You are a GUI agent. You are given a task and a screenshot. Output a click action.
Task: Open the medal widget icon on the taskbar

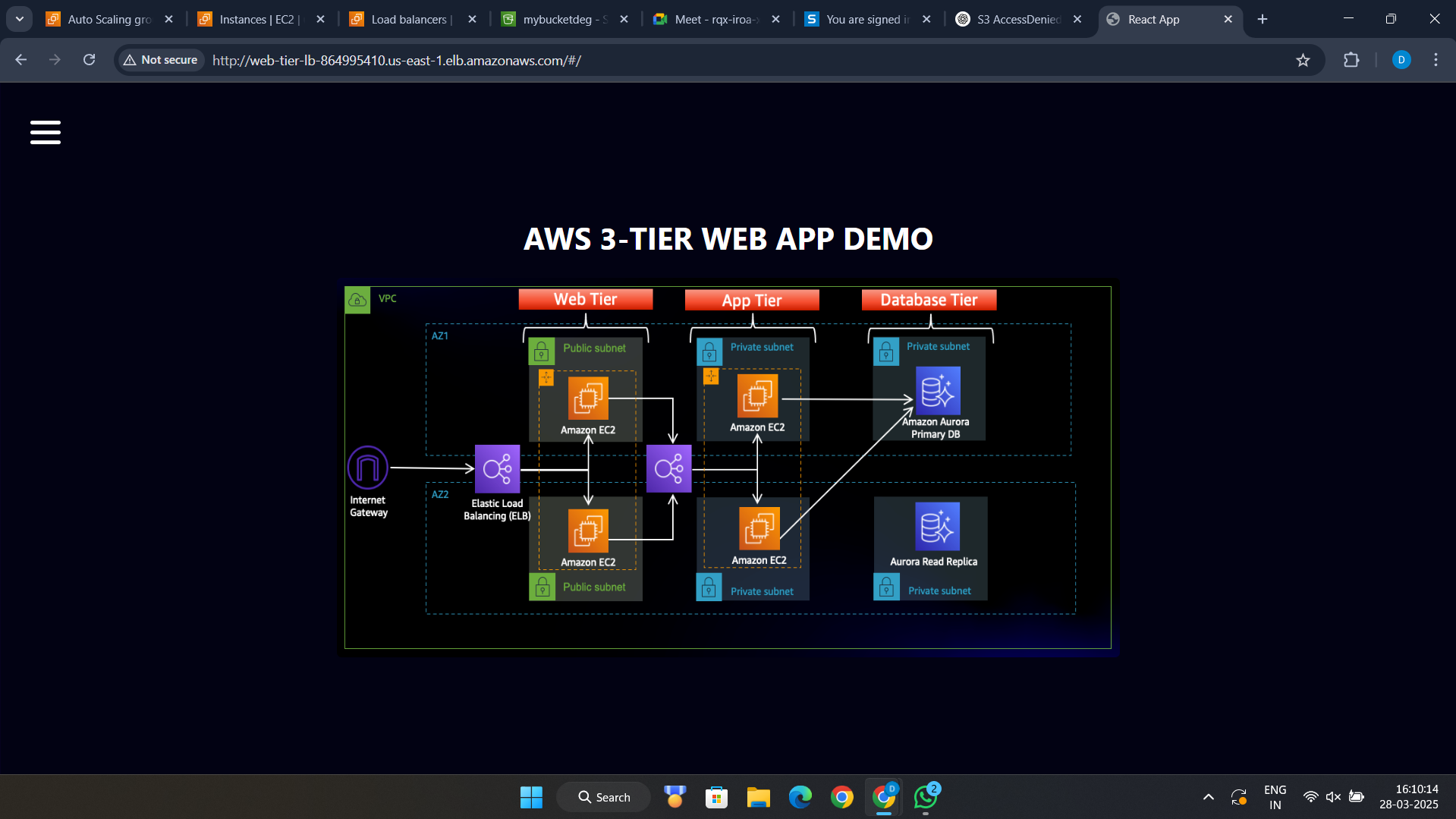tap(675, 797)
